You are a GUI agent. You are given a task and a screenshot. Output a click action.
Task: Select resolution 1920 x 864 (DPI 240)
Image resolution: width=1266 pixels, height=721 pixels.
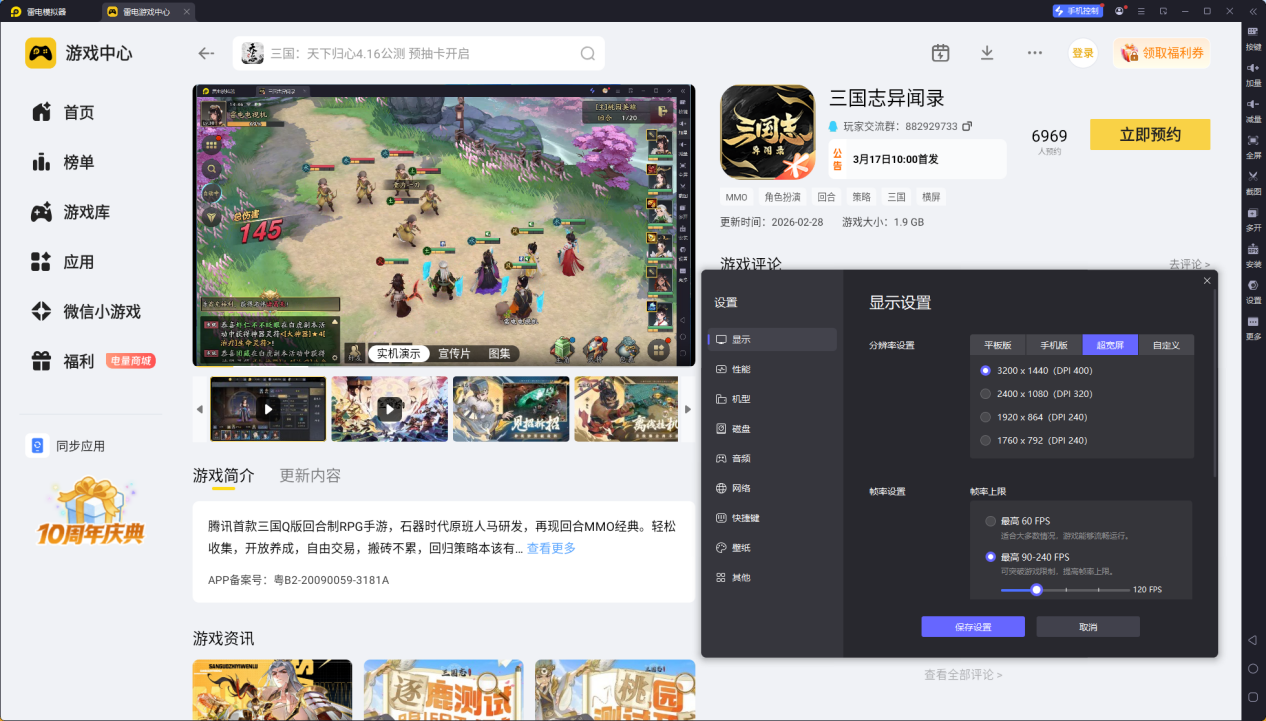tap(1033, 417)
